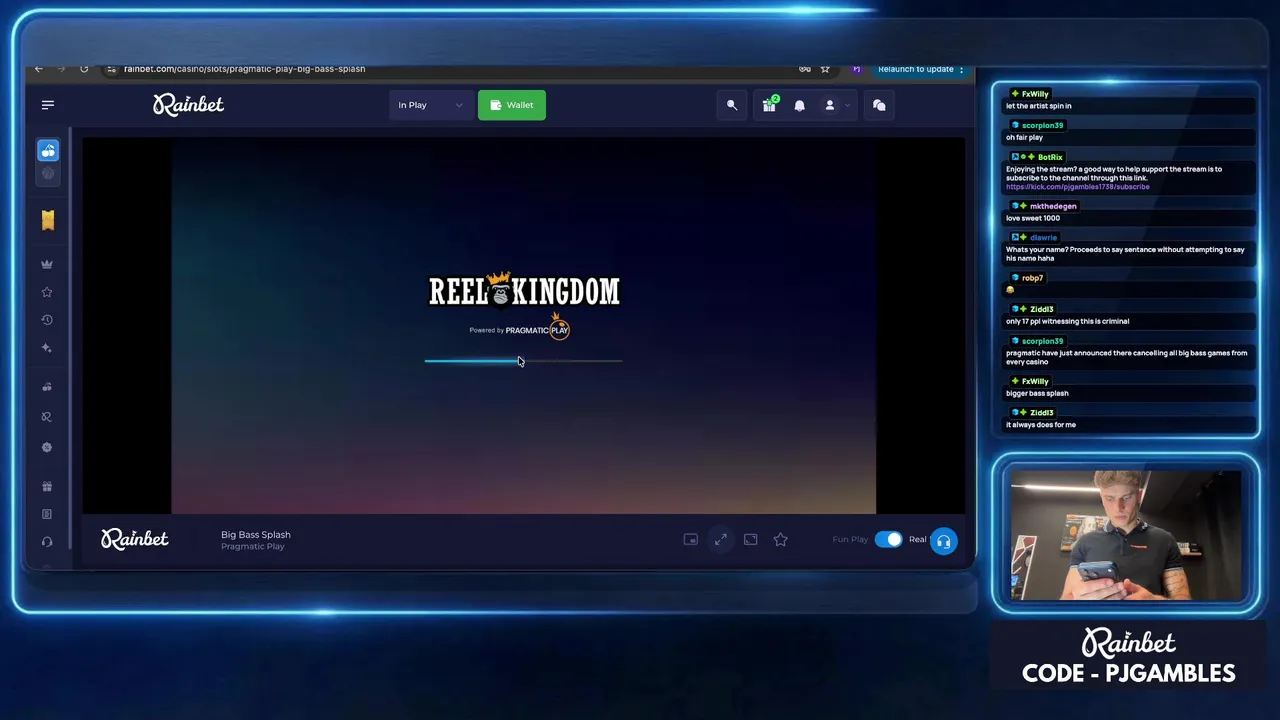Open kick.com subscribe link in chat
The height and width of the screenshot is (720, 1280).
click(x=1077, y=187)
